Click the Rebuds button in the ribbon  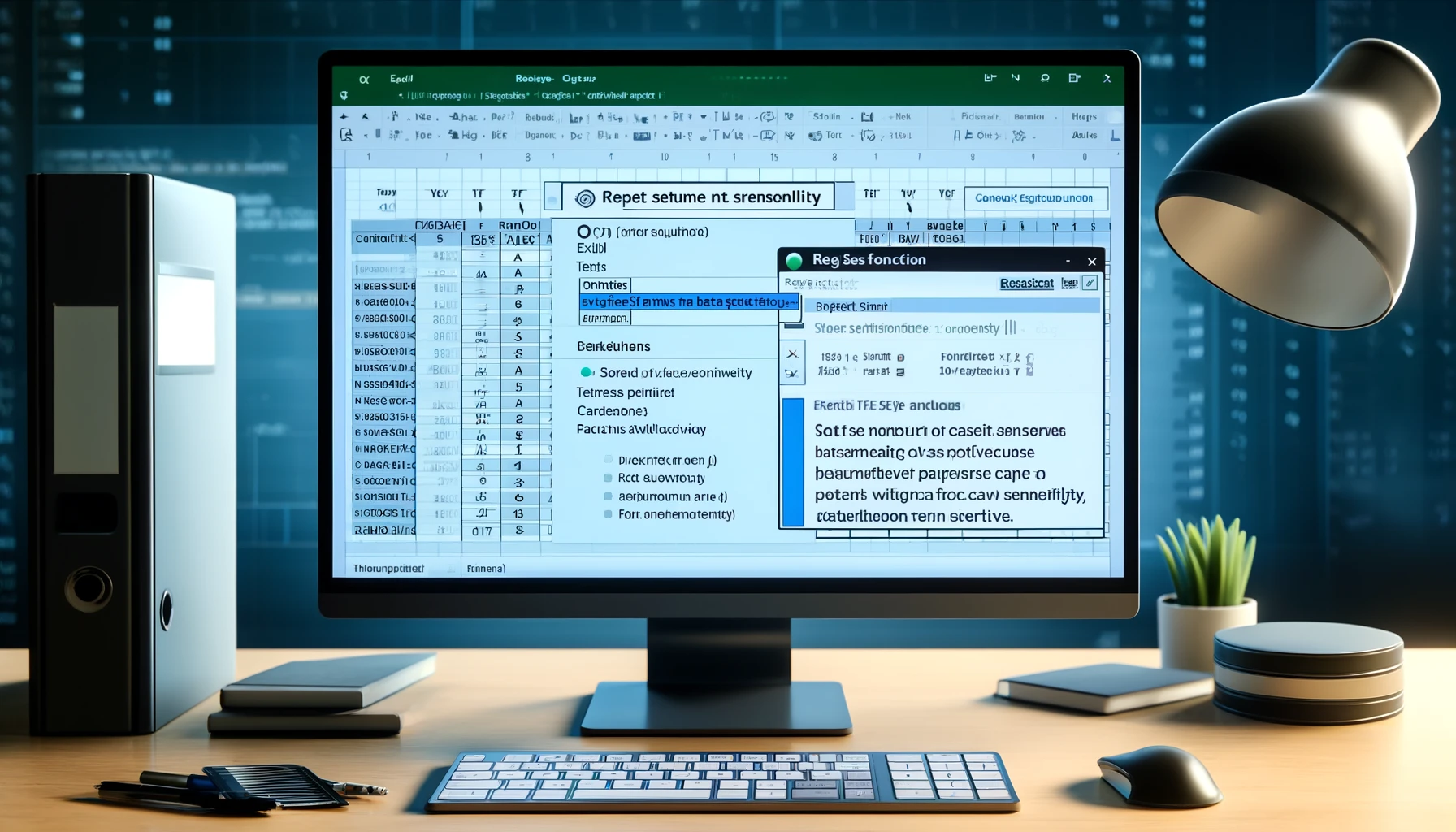(x=539, y=117)
